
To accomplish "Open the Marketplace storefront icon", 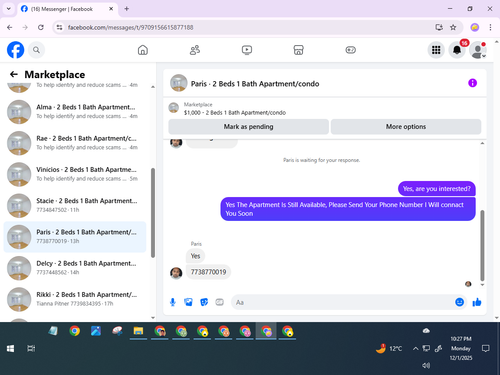I will (x=298, y=50).
